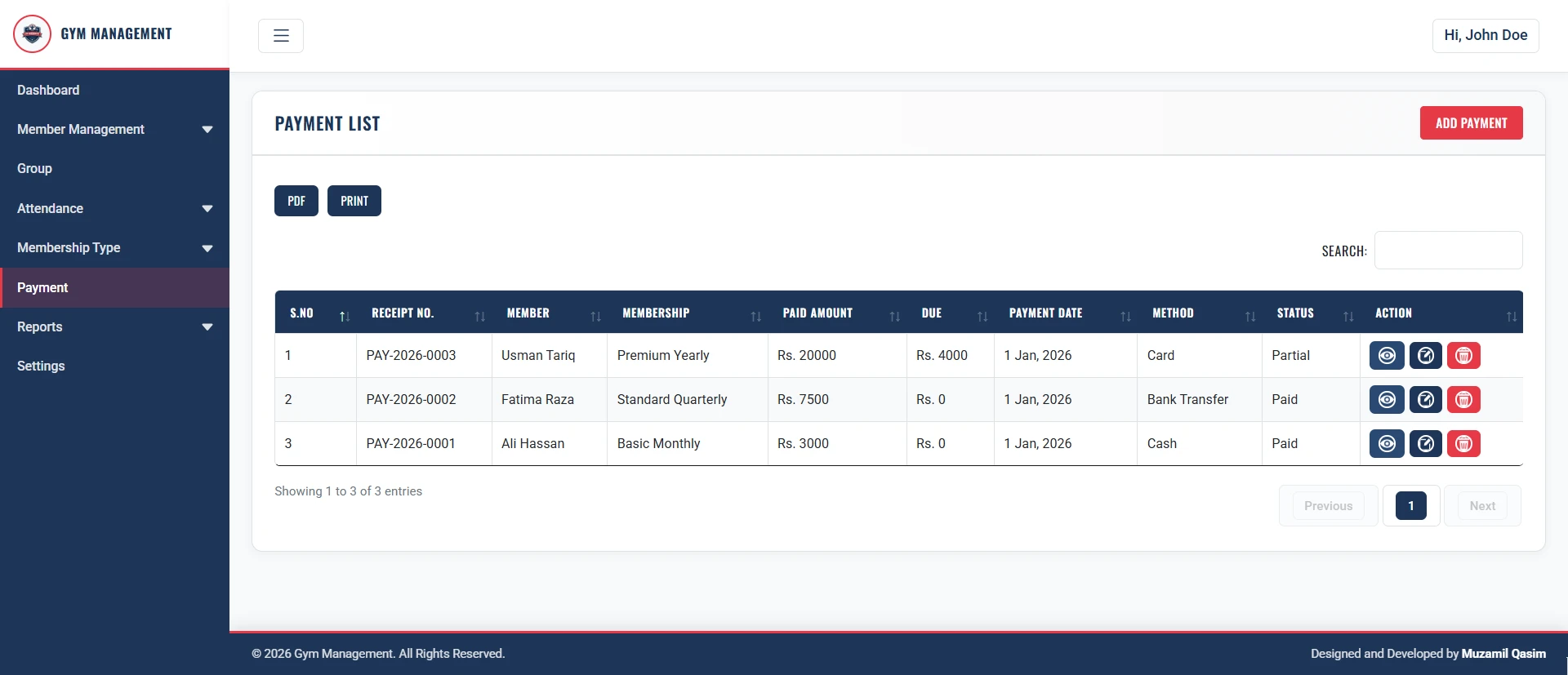1568x675 pixels.
Task: Open Hi, John Doe user menu
Action: pyautogui.click(x=1486, y=36)
